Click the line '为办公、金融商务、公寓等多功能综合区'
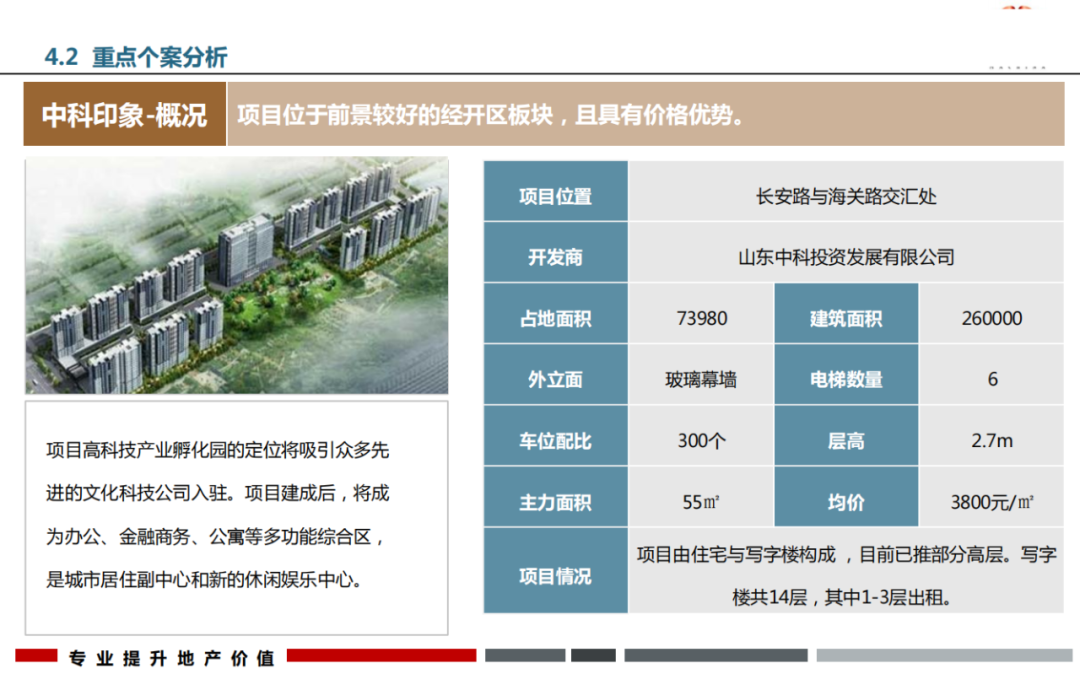 (209, 536)
